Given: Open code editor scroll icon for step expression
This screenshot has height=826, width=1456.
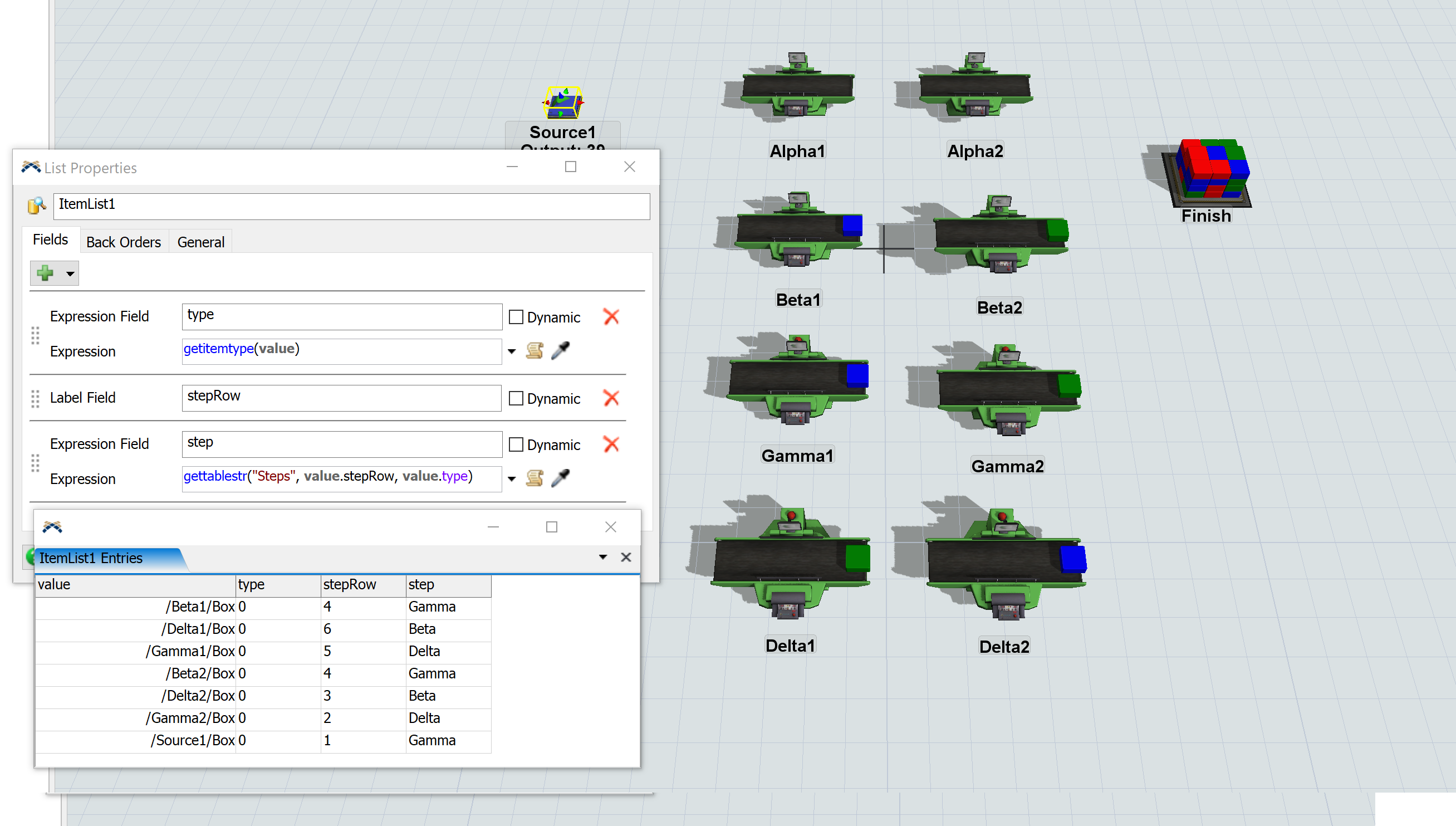Looking at the screenshot, I should point(534,478).
